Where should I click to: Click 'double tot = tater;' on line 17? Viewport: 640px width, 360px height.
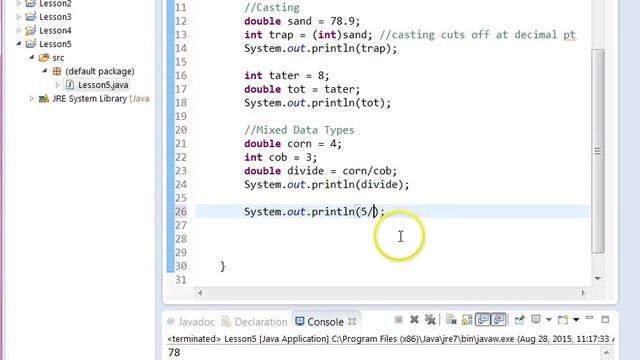click(302, 89)
